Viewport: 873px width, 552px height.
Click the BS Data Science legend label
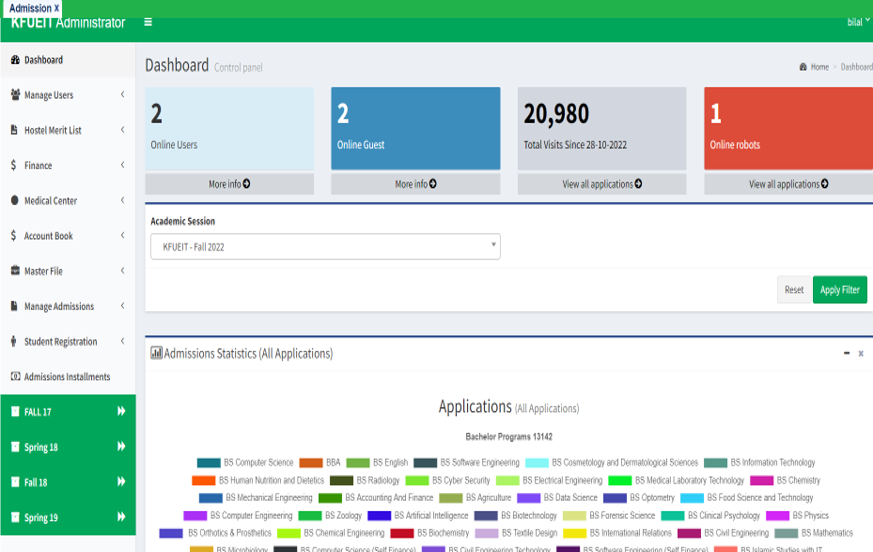[571, 497]
